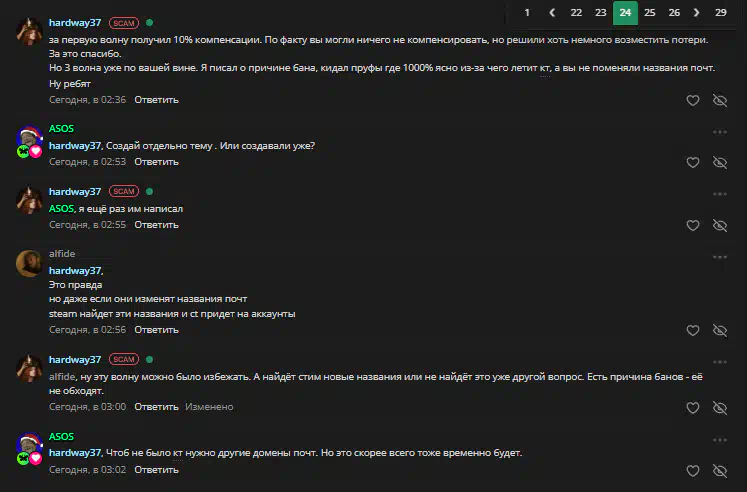The width and height of the screenshot is (747, 492).
Task: Open alfide's profile avatar
Action: pyautogui.click(x=30, y=263)
